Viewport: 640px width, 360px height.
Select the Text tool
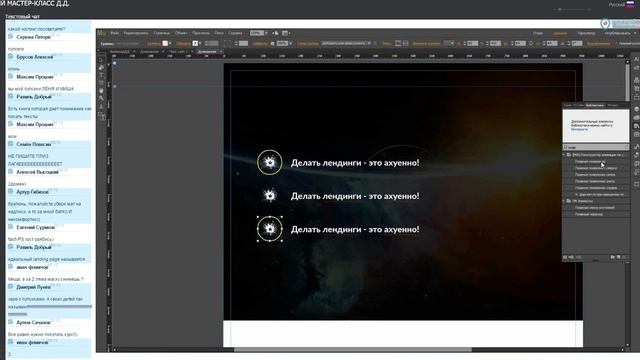point(102,76)
